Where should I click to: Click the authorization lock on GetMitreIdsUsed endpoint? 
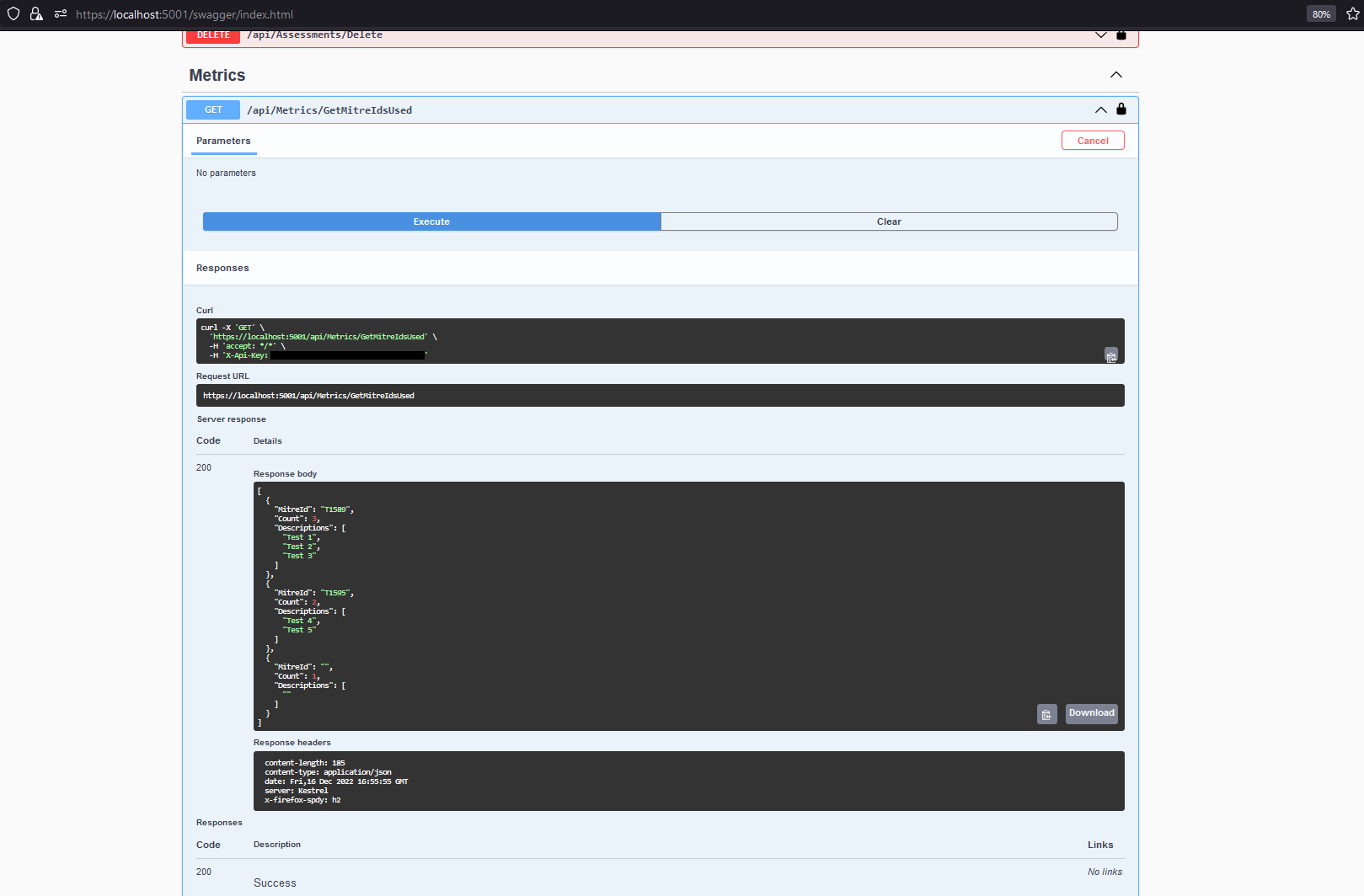pyautogui.click(x=1121, y=109)
